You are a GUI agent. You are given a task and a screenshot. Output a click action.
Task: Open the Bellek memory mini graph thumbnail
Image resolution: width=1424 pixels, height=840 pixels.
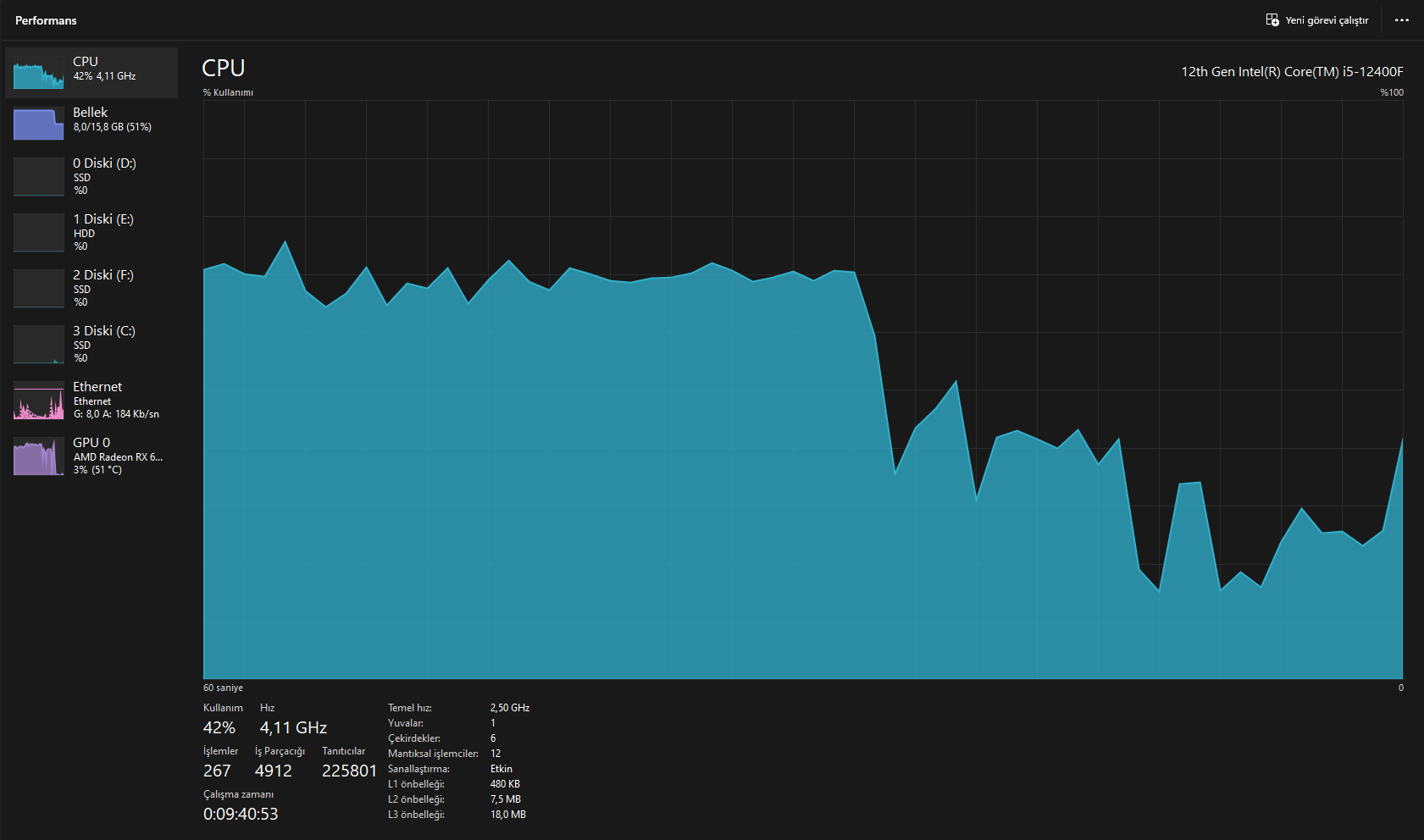coord(39,124)
